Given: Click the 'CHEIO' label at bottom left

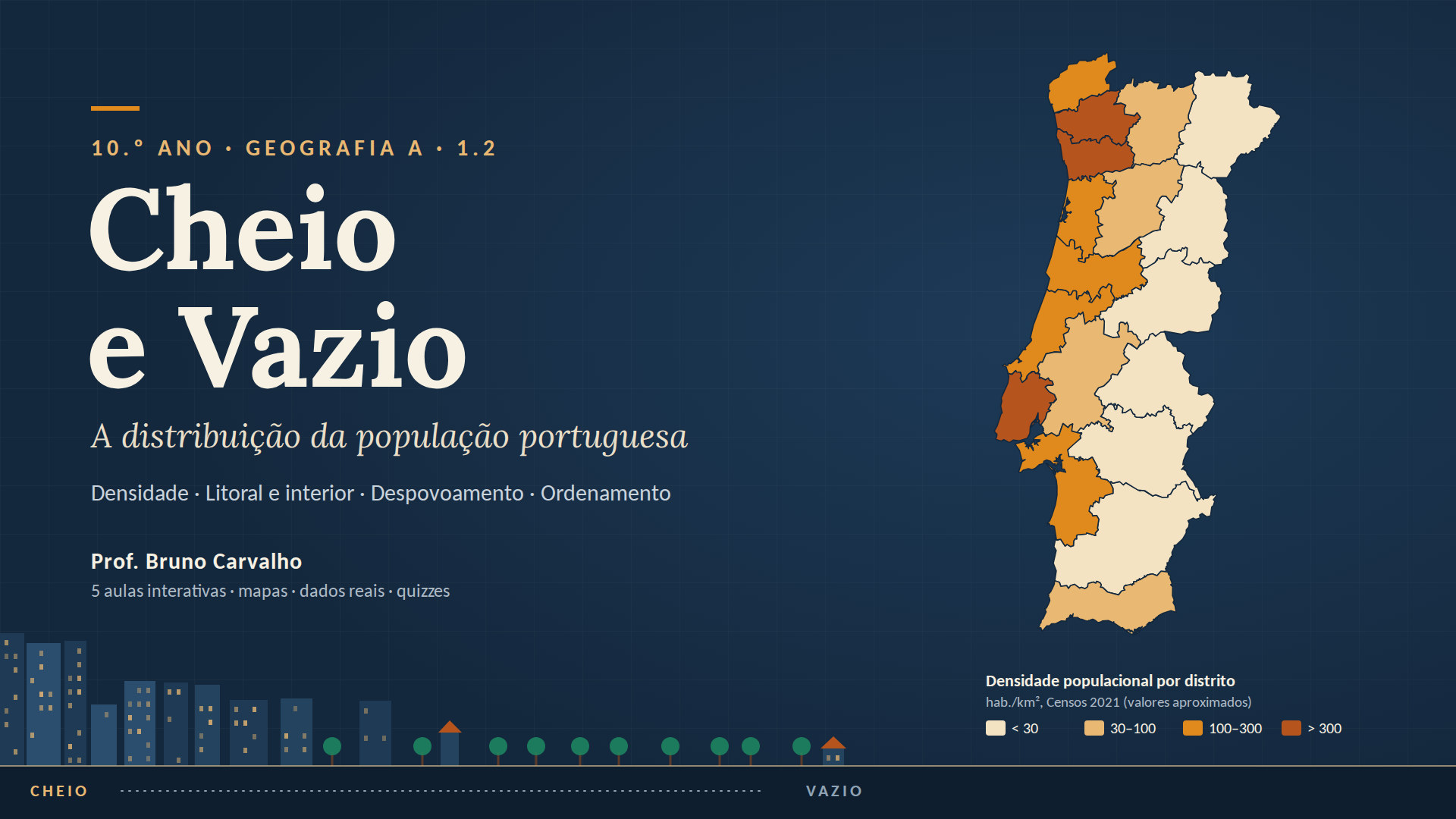Looking at the screenshot, I should click(x=59, y=791).
